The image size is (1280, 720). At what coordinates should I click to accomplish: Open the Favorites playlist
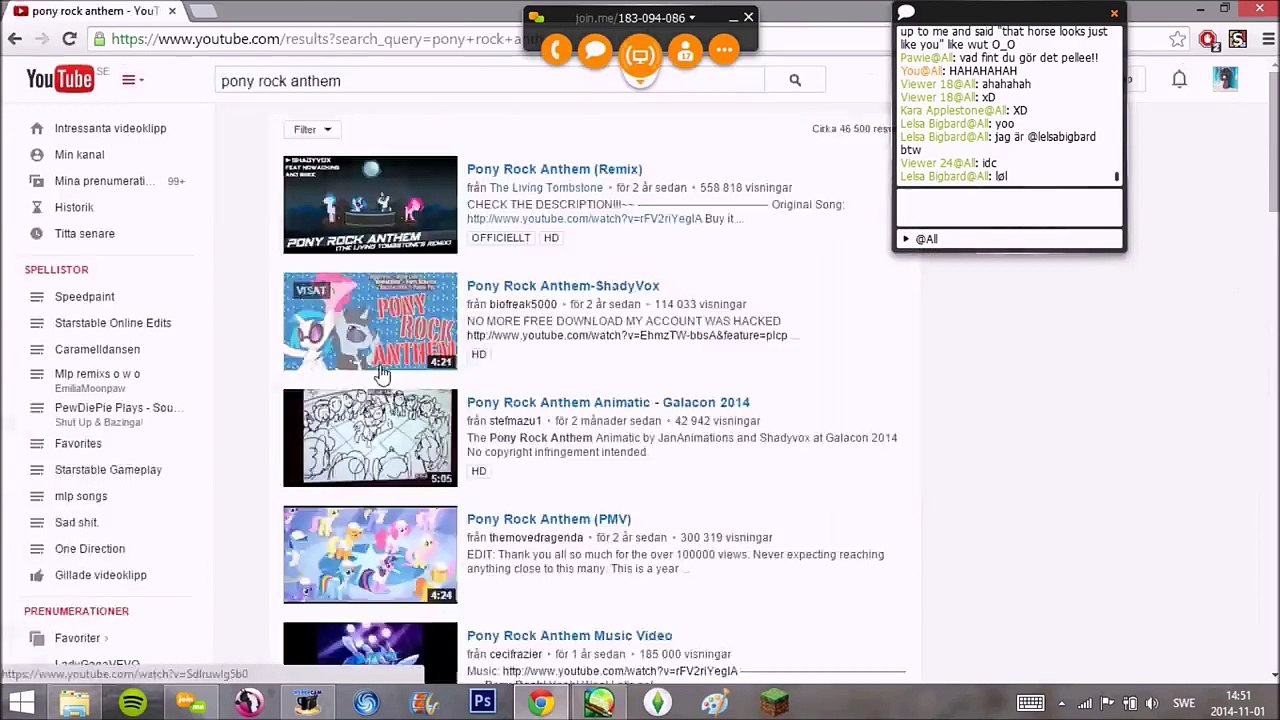(x=78, y=444)
